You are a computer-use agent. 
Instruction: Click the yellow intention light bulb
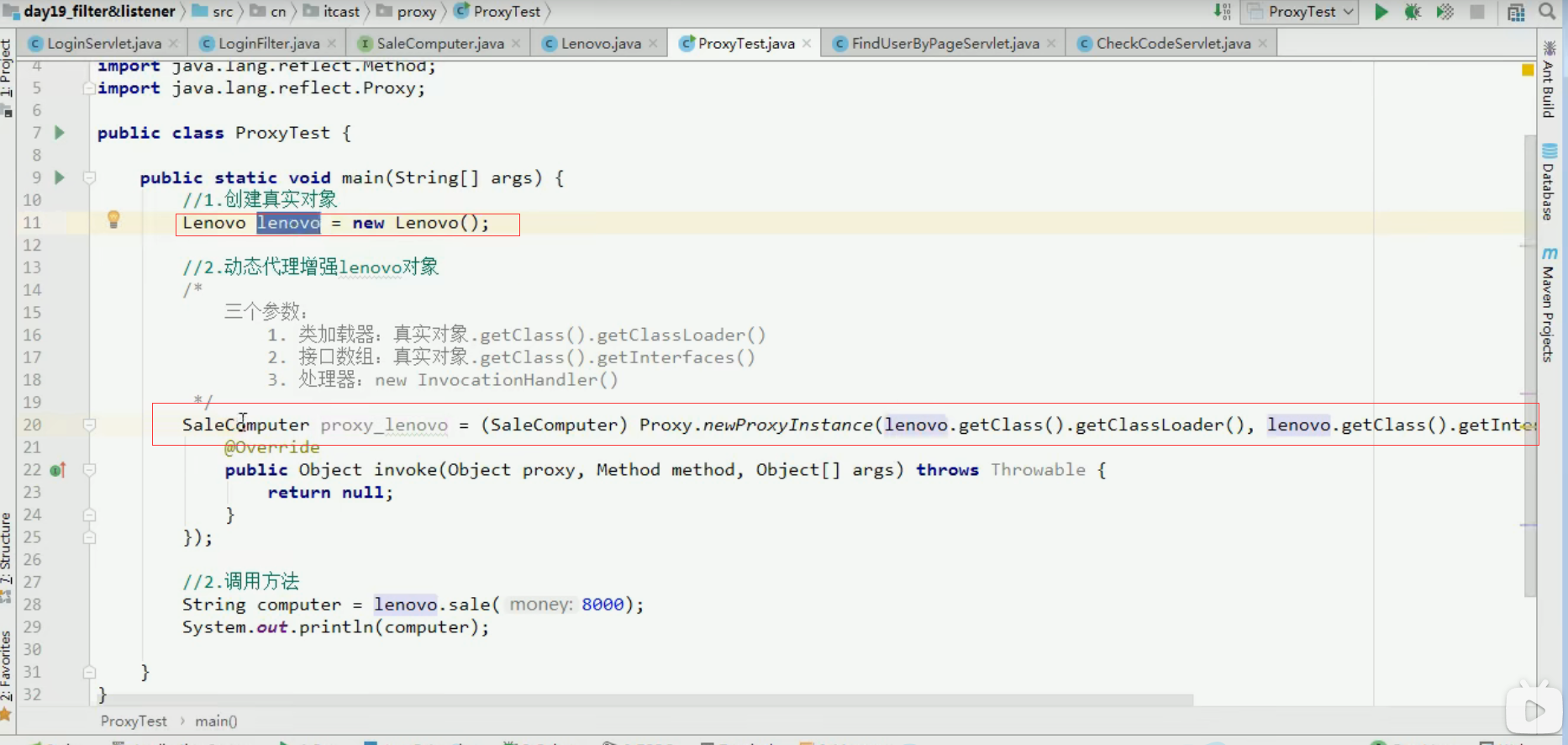click(113, 220)
